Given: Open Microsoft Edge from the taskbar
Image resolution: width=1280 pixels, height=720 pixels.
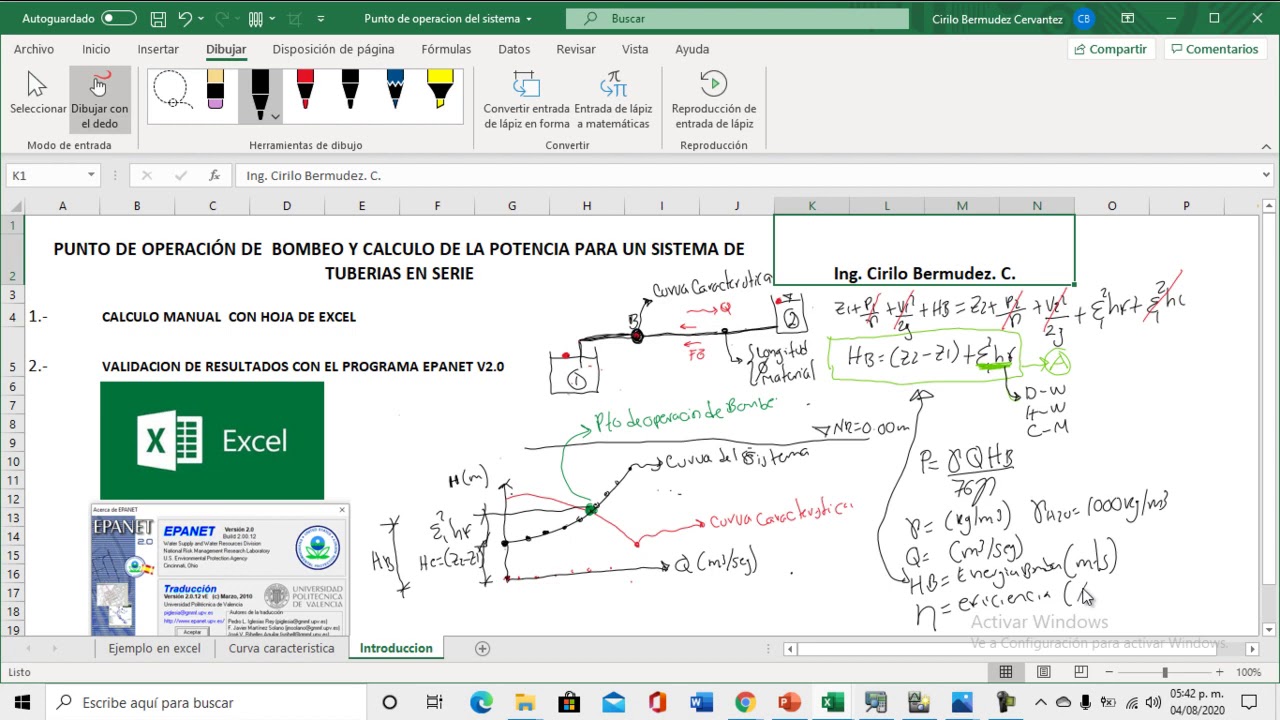Looking at the screenshot, I should [481, 702].
